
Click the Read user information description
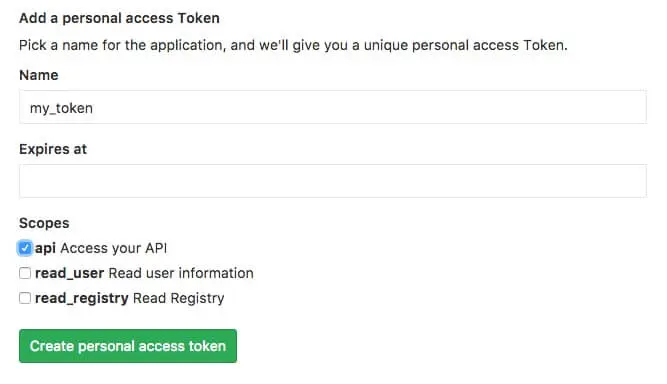[181, 273]
